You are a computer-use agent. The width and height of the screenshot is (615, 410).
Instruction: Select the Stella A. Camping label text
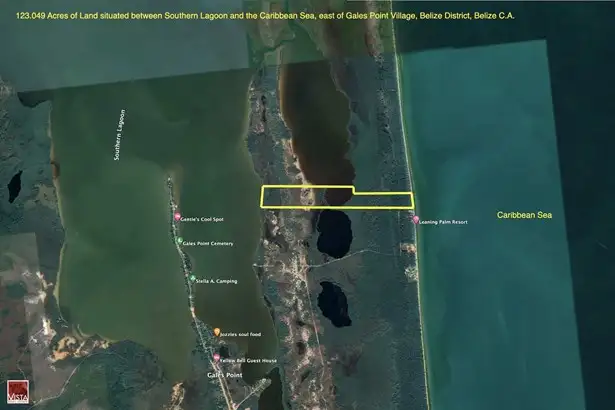pos(217,281)
